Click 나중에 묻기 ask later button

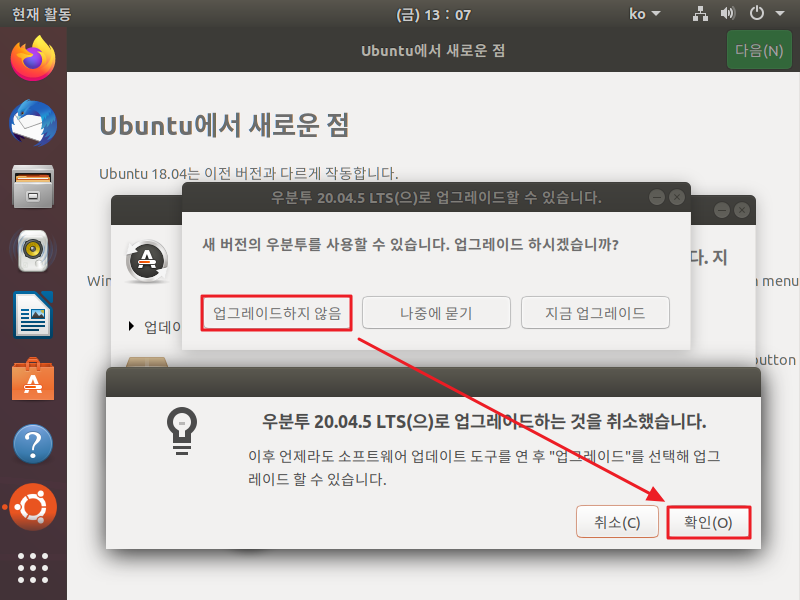436,313
